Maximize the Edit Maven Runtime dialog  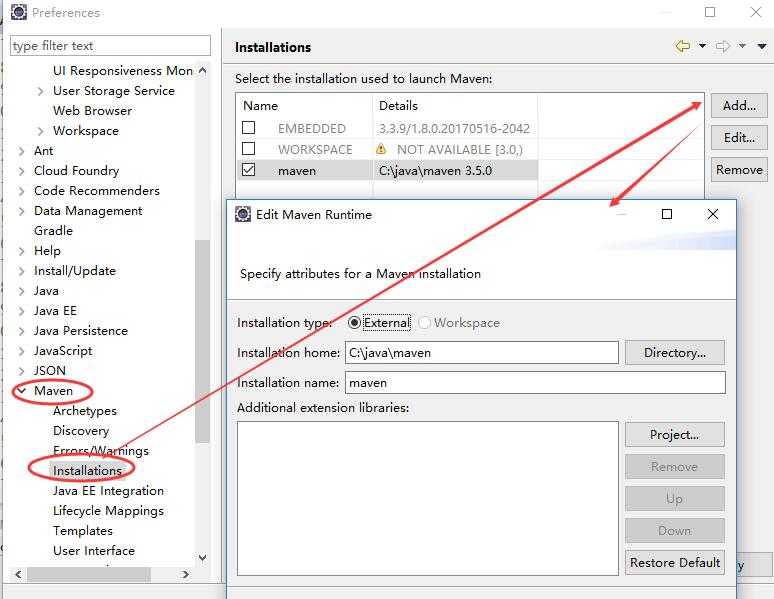tap(666, 214)
